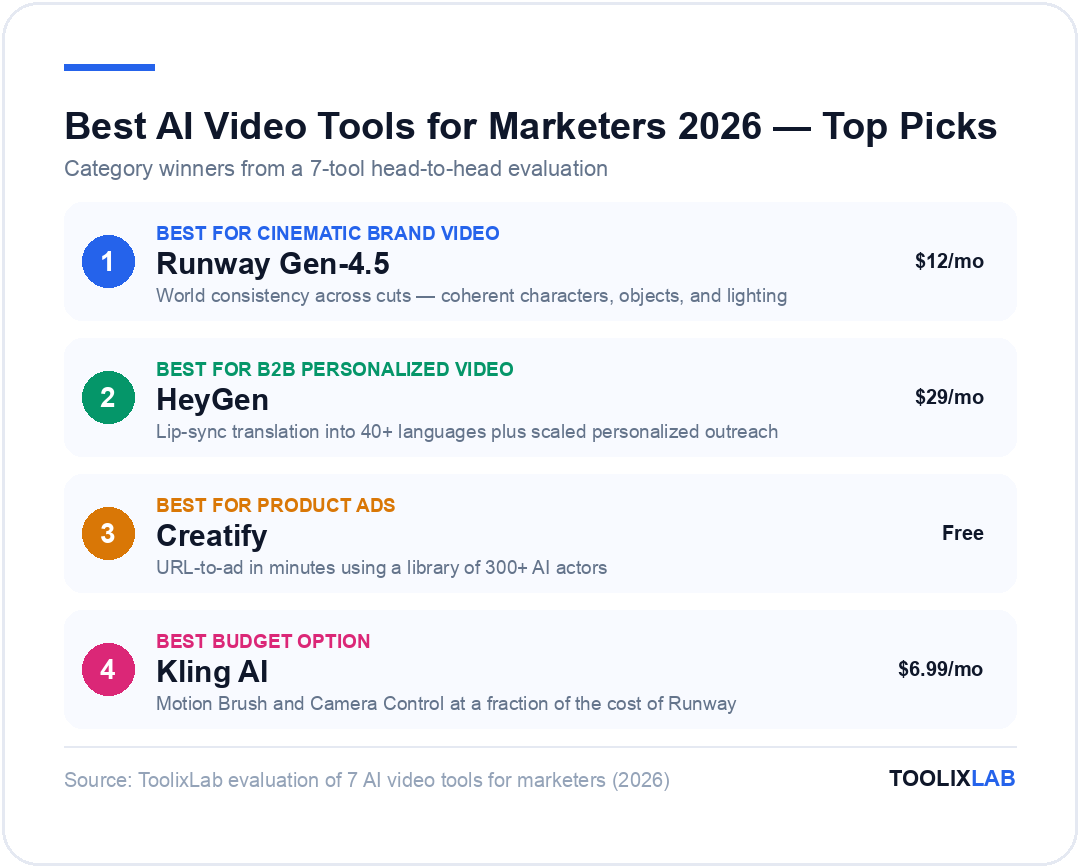Click 'BEST FOR PRODUCT ADS' label
Image resolution: width=1080 pixels, height=868 pixels.
(x=276, y=506)
